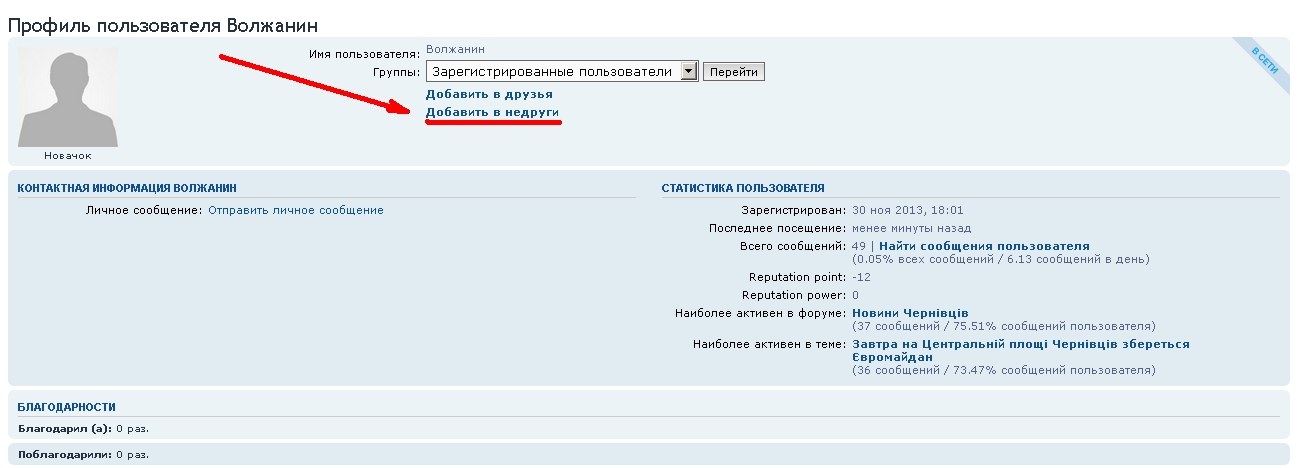Click the 'В сети' online status ribbon
Screen dimensions: 1299x468
click(x=1264, y=56)
